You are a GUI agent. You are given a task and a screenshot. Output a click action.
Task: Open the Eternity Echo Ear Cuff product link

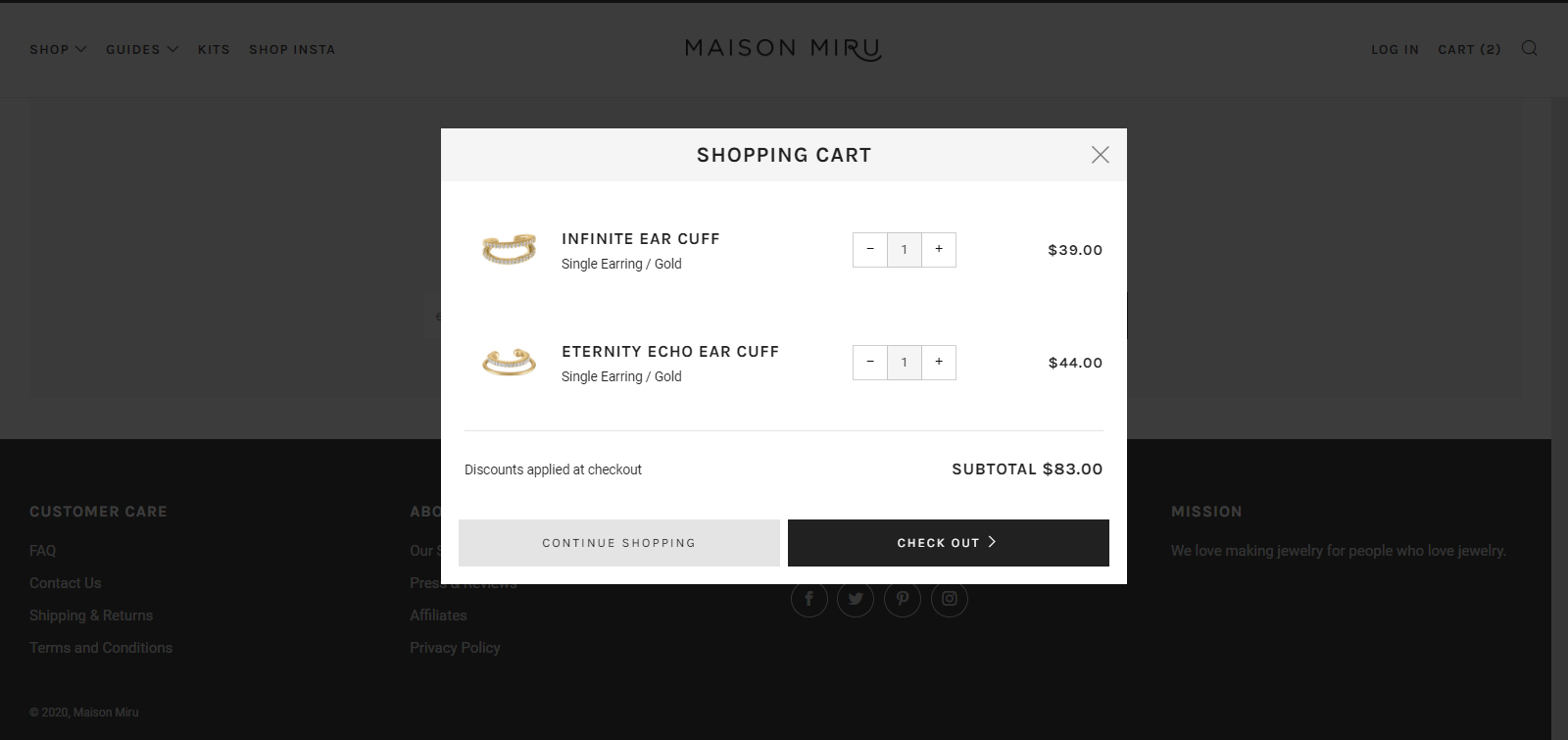click(x=670, y=351)
